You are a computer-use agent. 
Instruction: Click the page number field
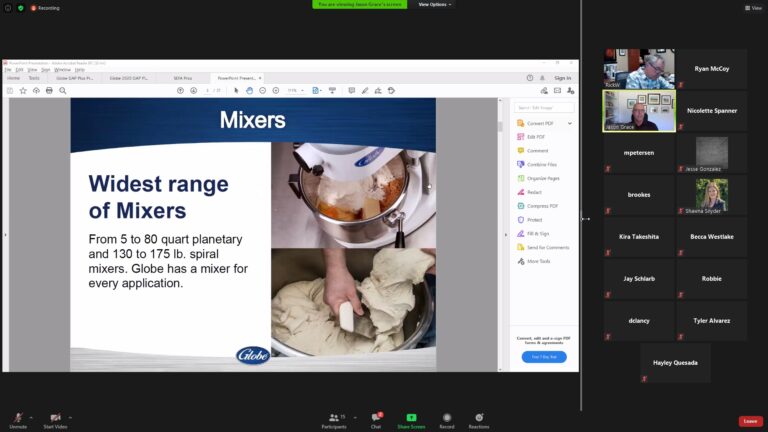point(208,91)
